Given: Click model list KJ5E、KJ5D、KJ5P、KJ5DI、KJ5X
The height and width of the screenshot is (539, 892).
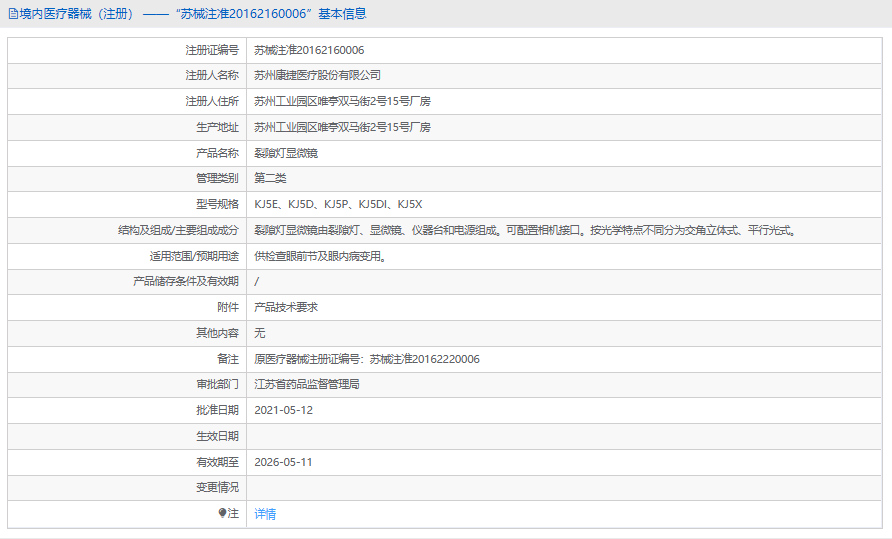Looking at the screenshot, I should point(338,204).
